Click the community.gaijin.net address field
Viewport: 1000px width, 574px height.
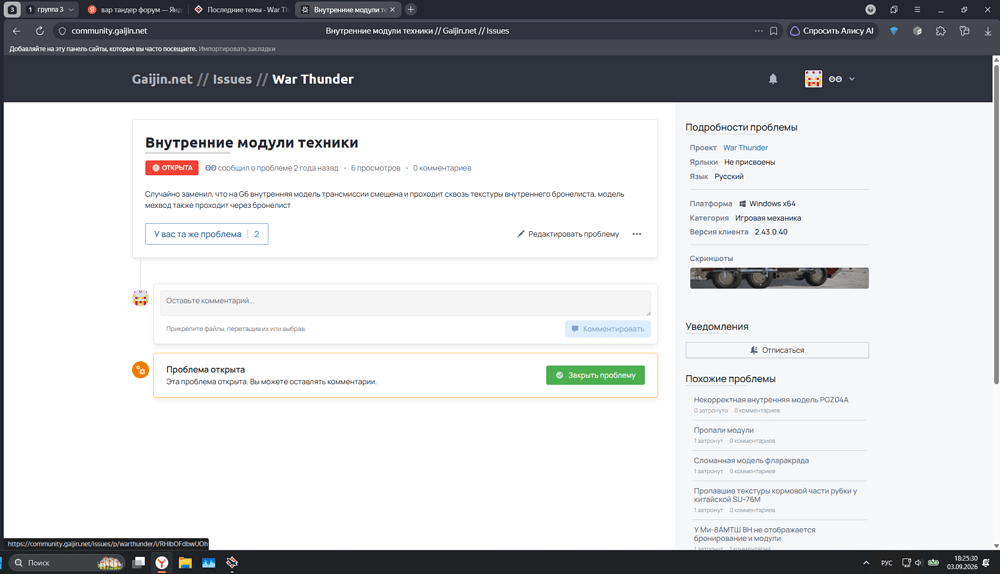pyautogui.click(x=109, y=31)
